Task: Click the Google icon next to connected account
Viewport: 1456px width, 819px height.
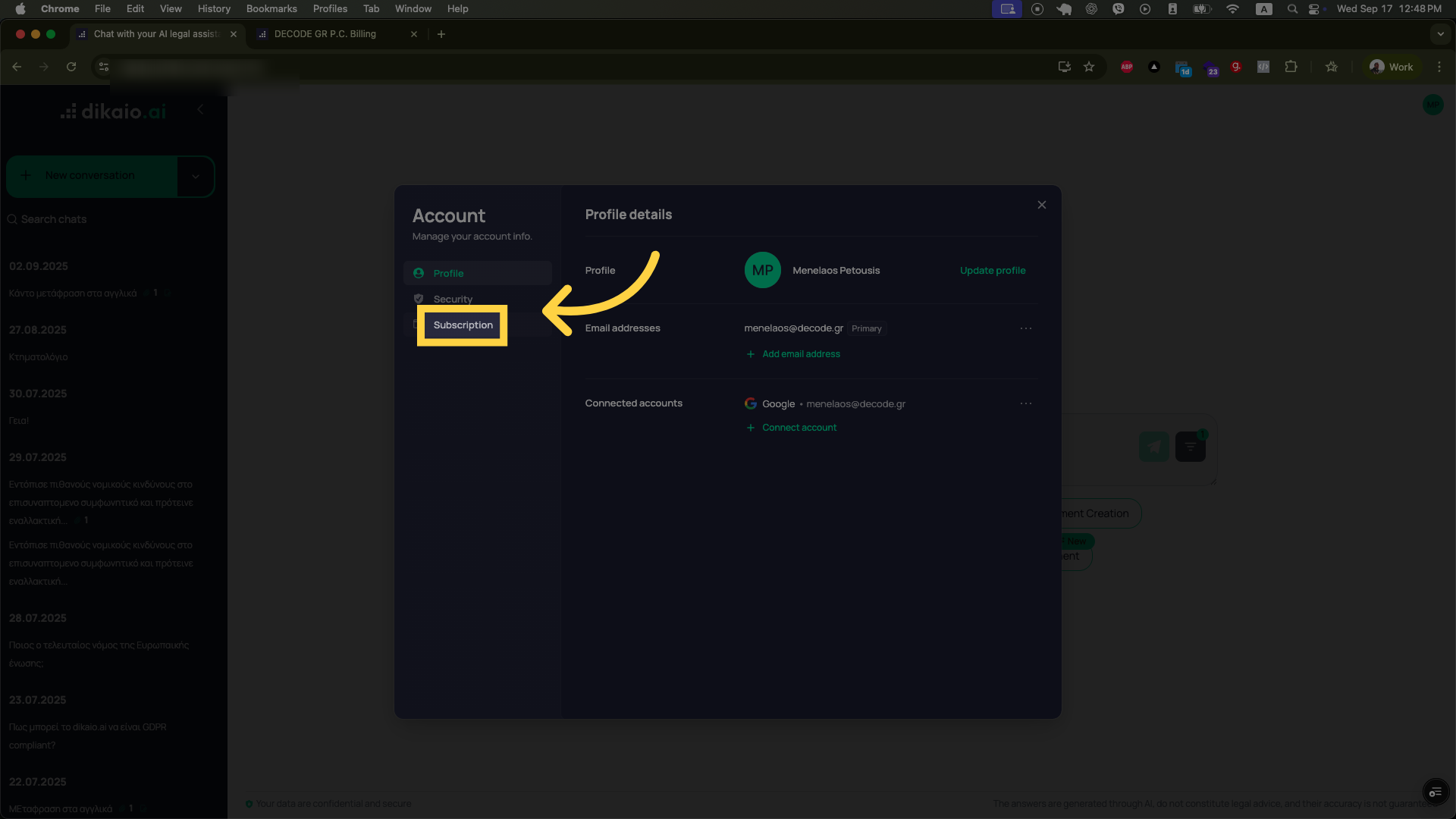Action: [750, 403]
